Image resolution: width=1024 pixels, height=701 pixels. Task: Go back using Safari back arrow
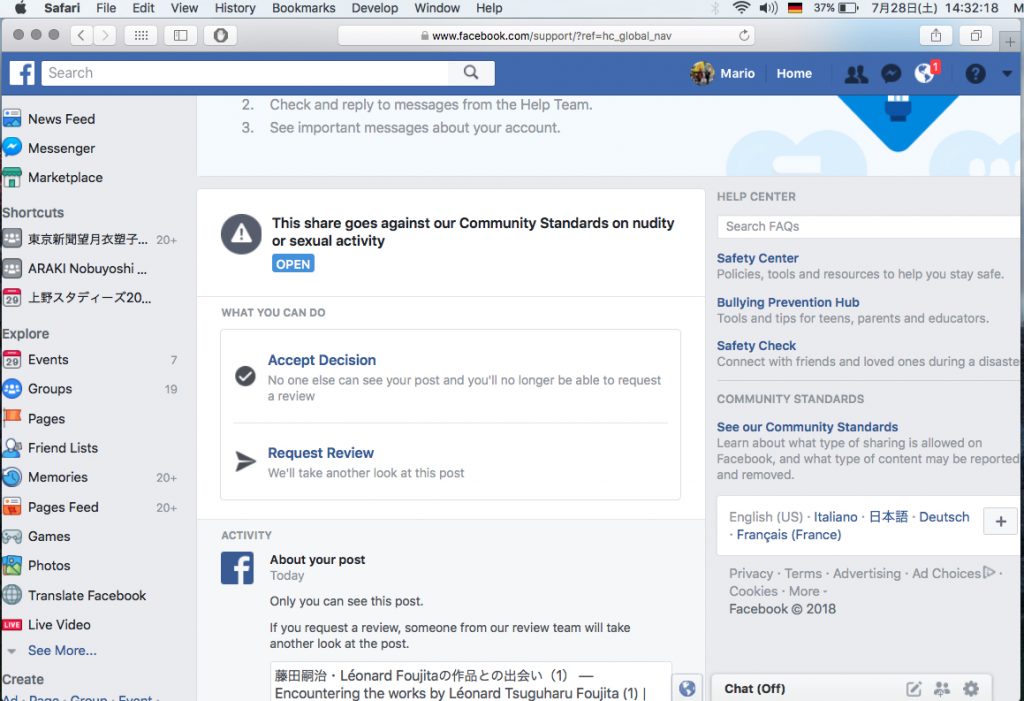tap(81, 35)
